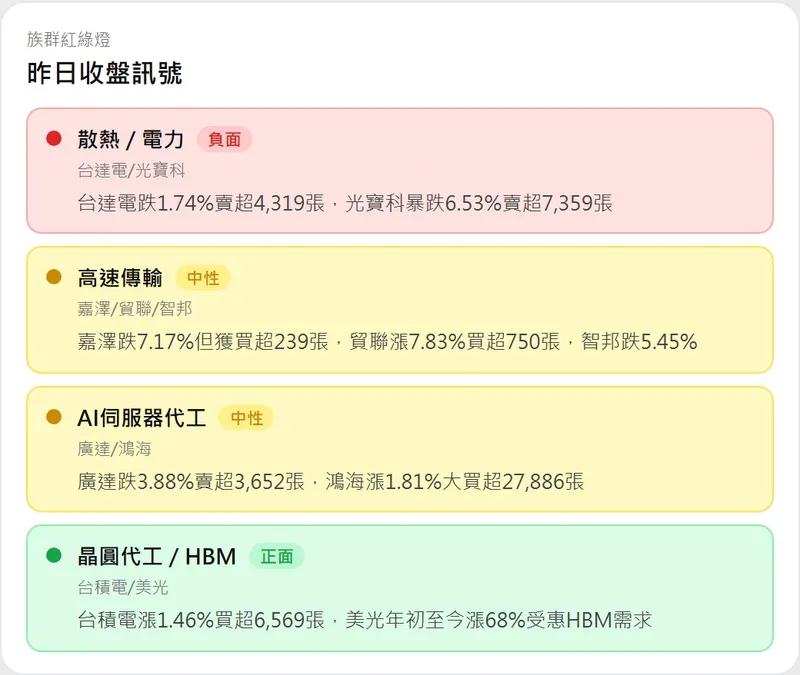Click the green dot next to 晶圓代工 / HBM

pos(54,555)
